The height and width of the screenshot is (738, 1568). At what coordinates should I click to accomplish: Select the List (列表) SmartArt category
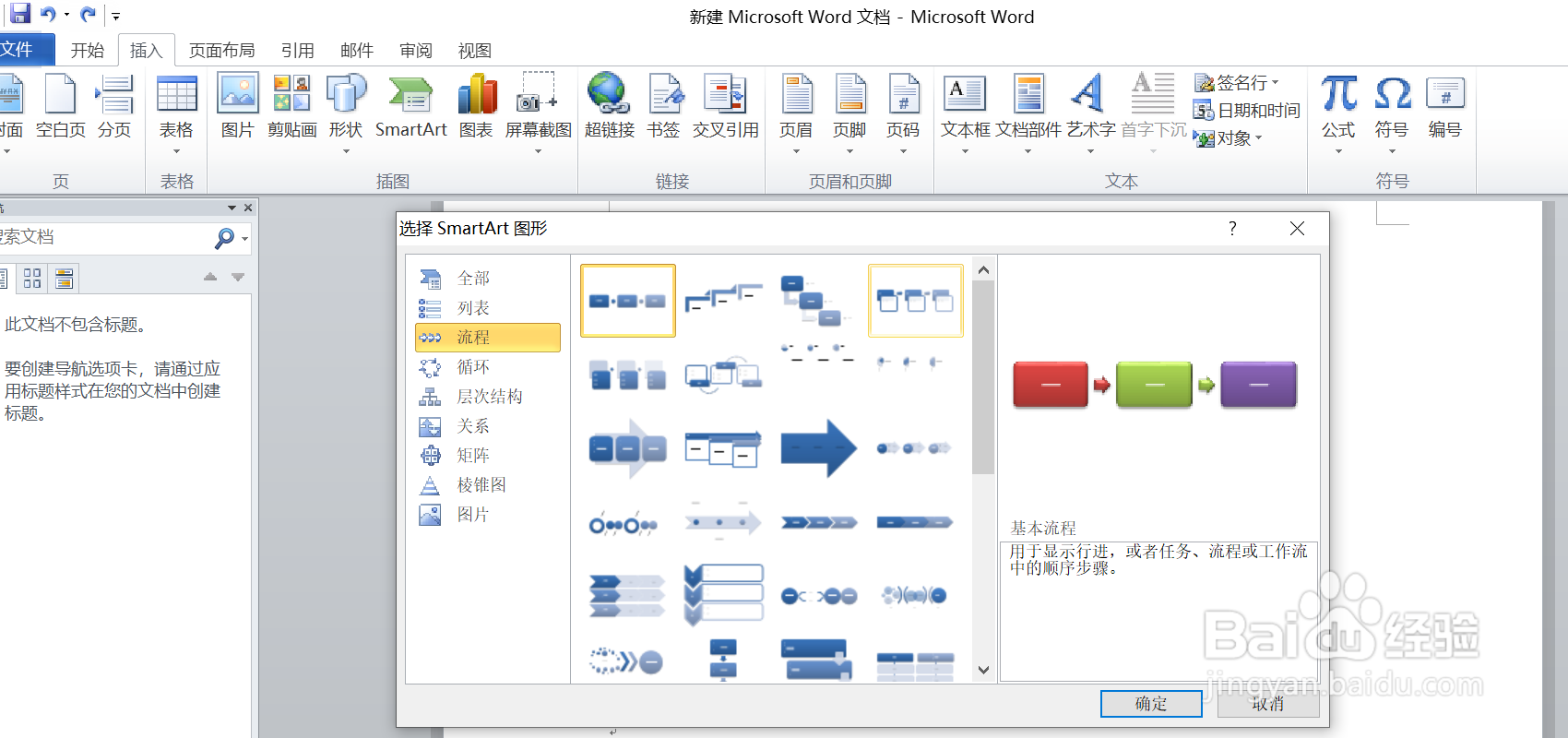pyautogui.click(x=488, y=308)
